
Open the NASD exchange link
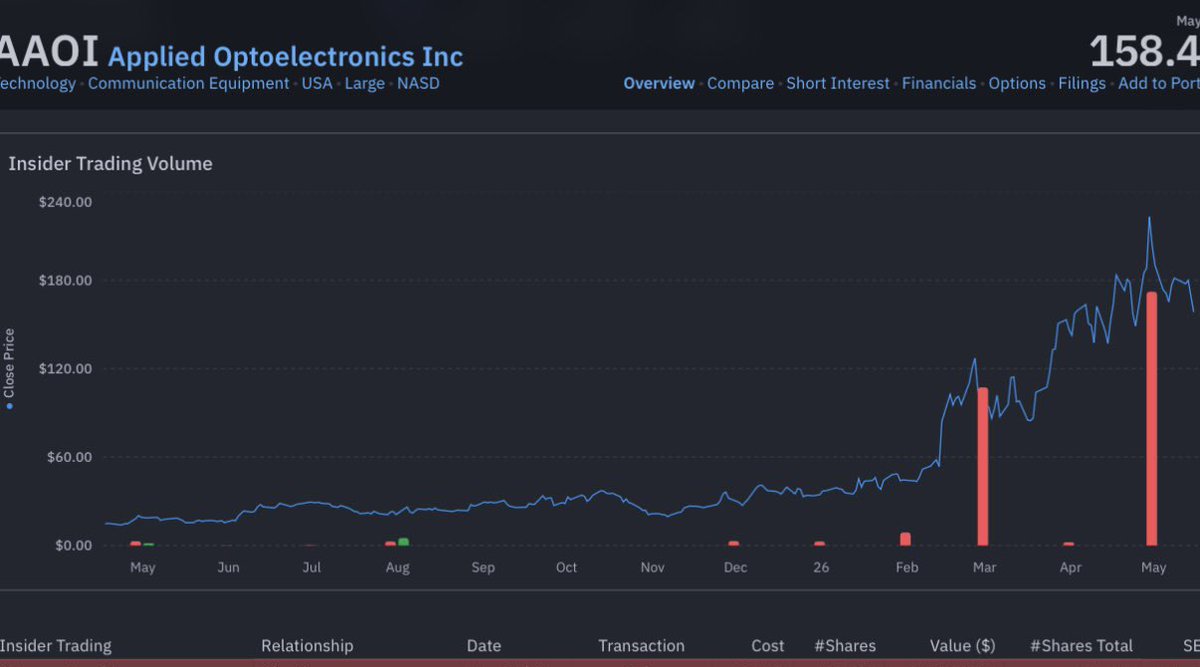point(418,84)
